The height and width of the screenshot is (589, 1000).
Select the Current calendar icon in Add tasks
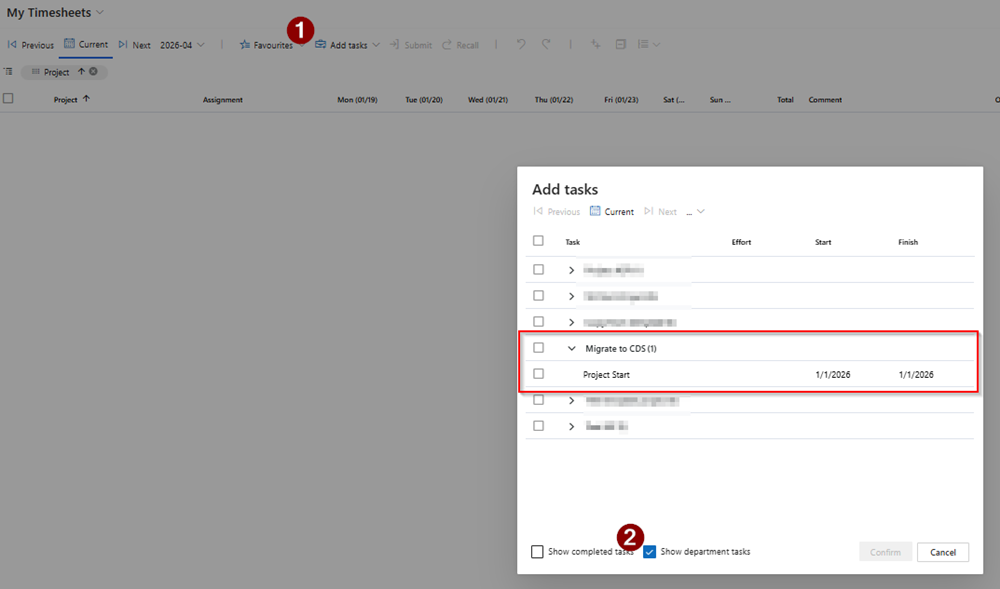point(594,211)
